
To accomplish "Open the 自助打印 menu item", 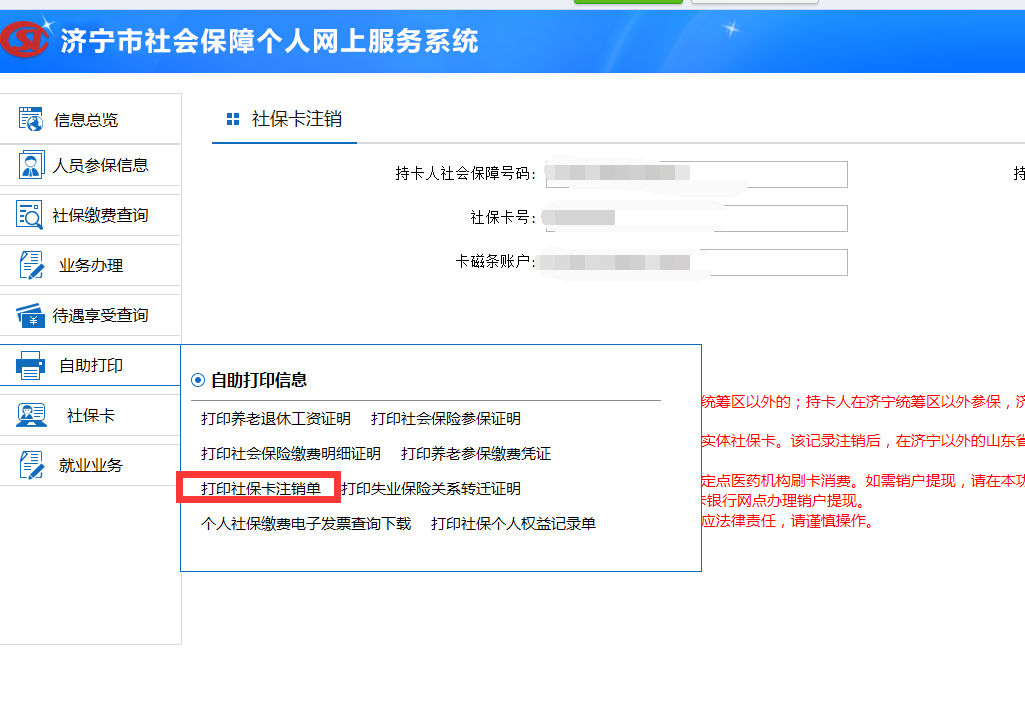I will 90,365.
